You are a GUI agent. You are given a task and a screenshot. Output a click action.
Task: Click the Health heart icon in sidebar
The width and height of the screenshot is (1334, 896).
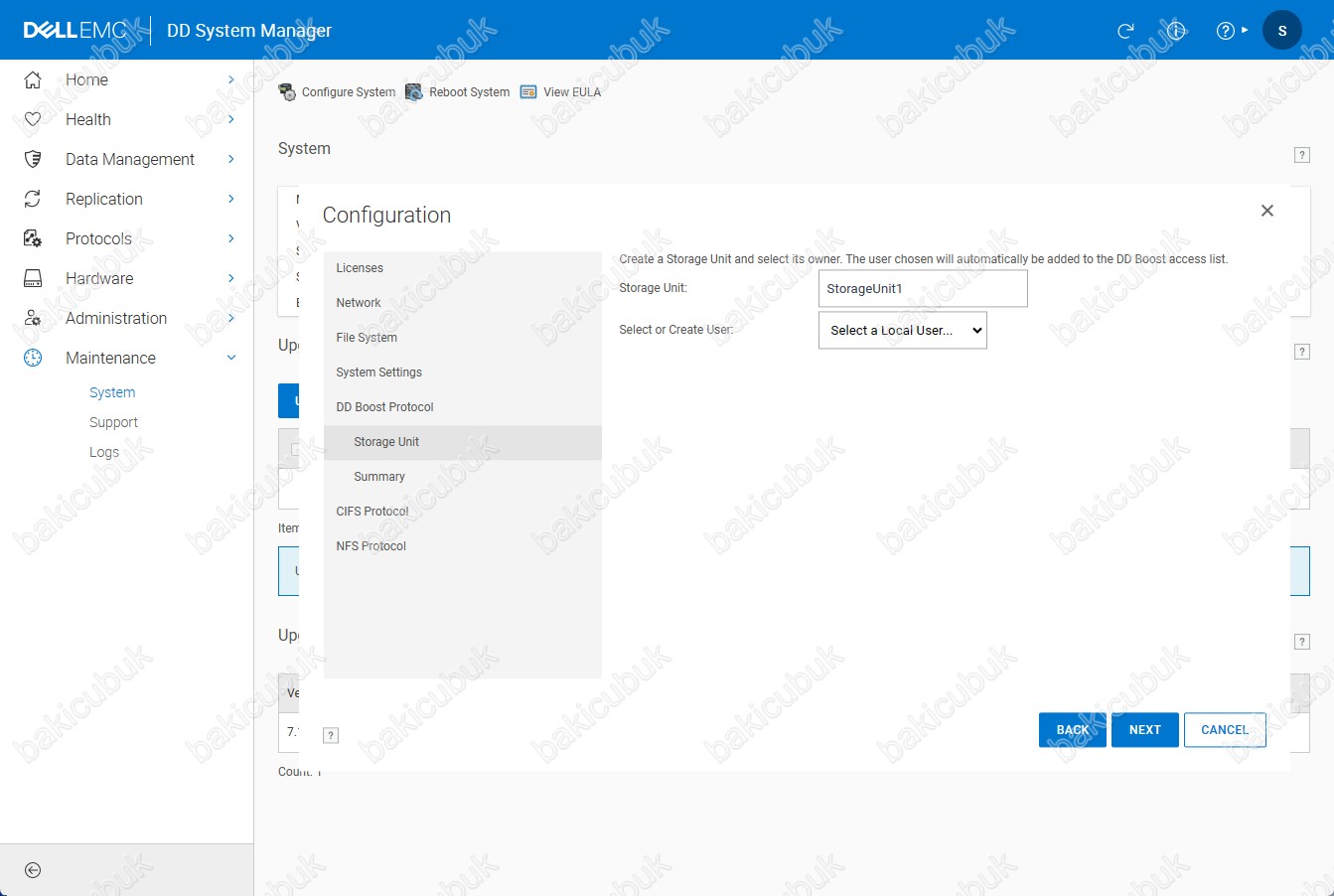[33, 119]
